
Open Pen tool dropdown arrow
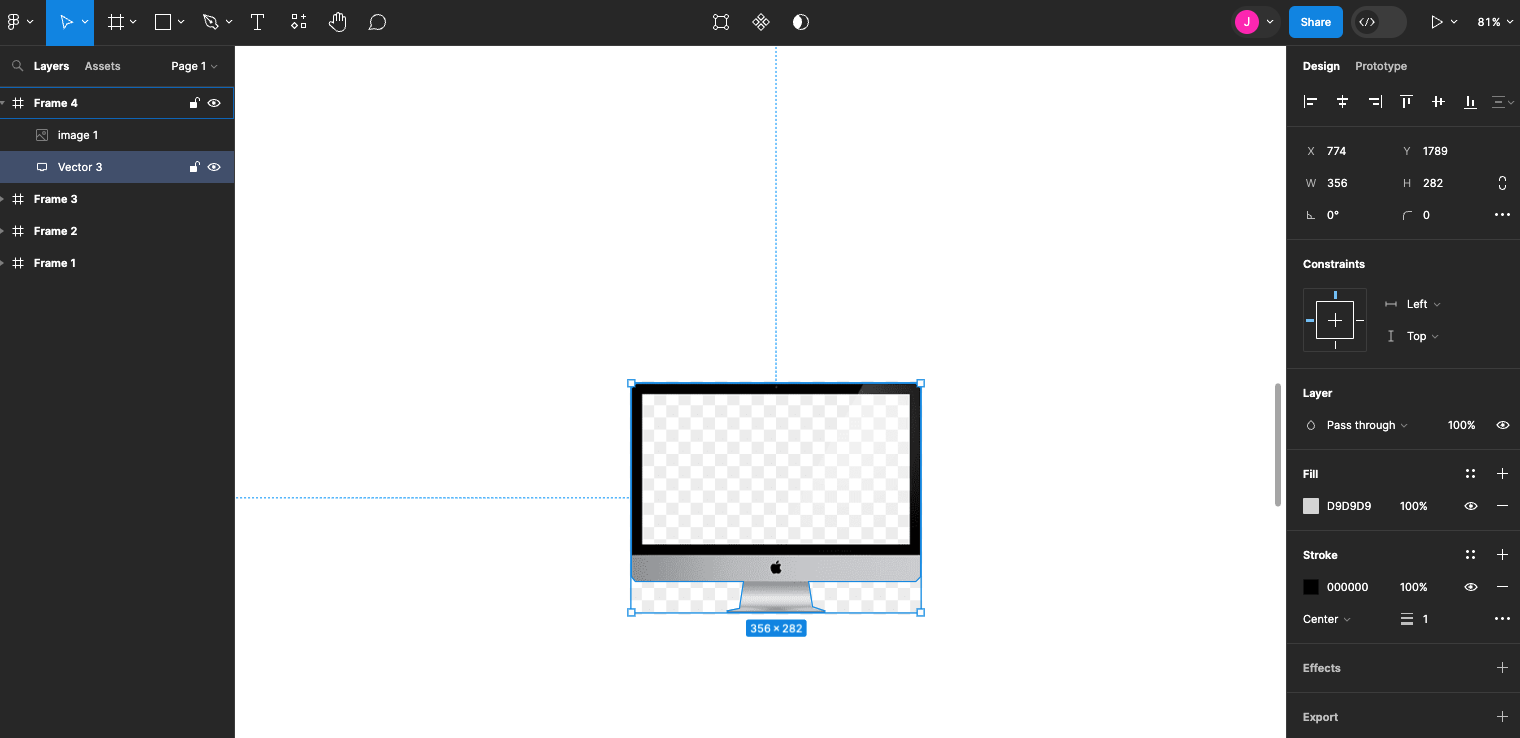[x=229, y=22]
